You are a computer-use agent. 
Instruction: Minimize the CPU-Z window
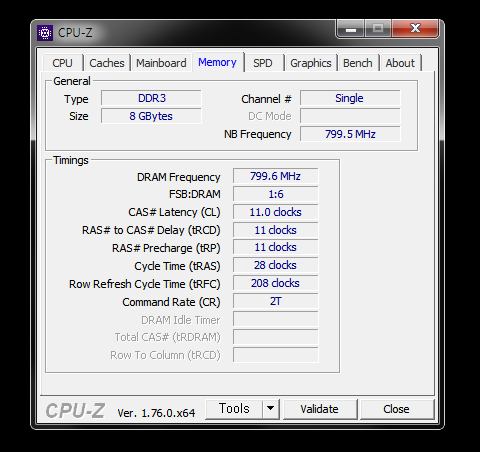pos(351,29)
